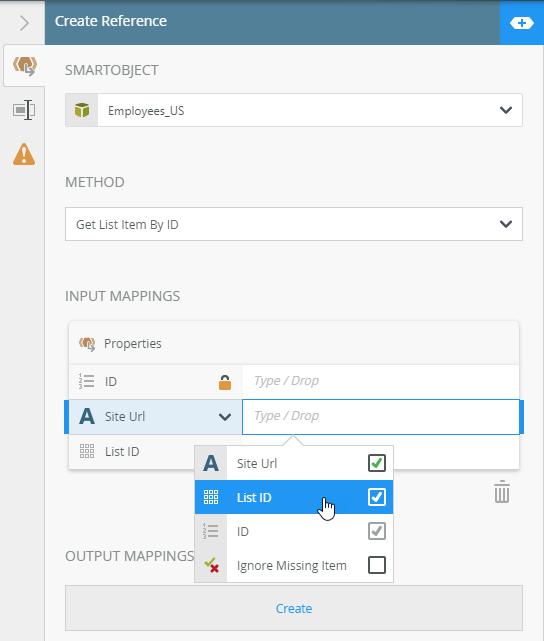Expand the Site Url property chevron
Screen dimensions: 544x641
point(225,417)
